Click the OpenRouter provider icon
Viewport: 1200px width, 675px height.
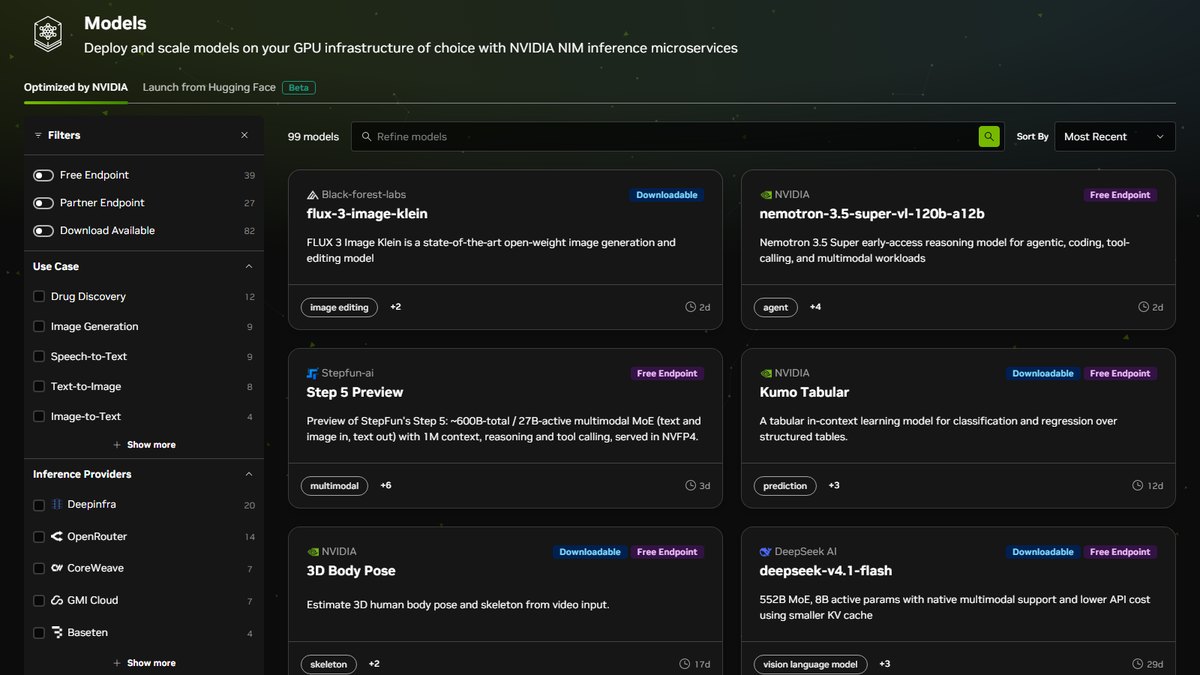point(57,537)
